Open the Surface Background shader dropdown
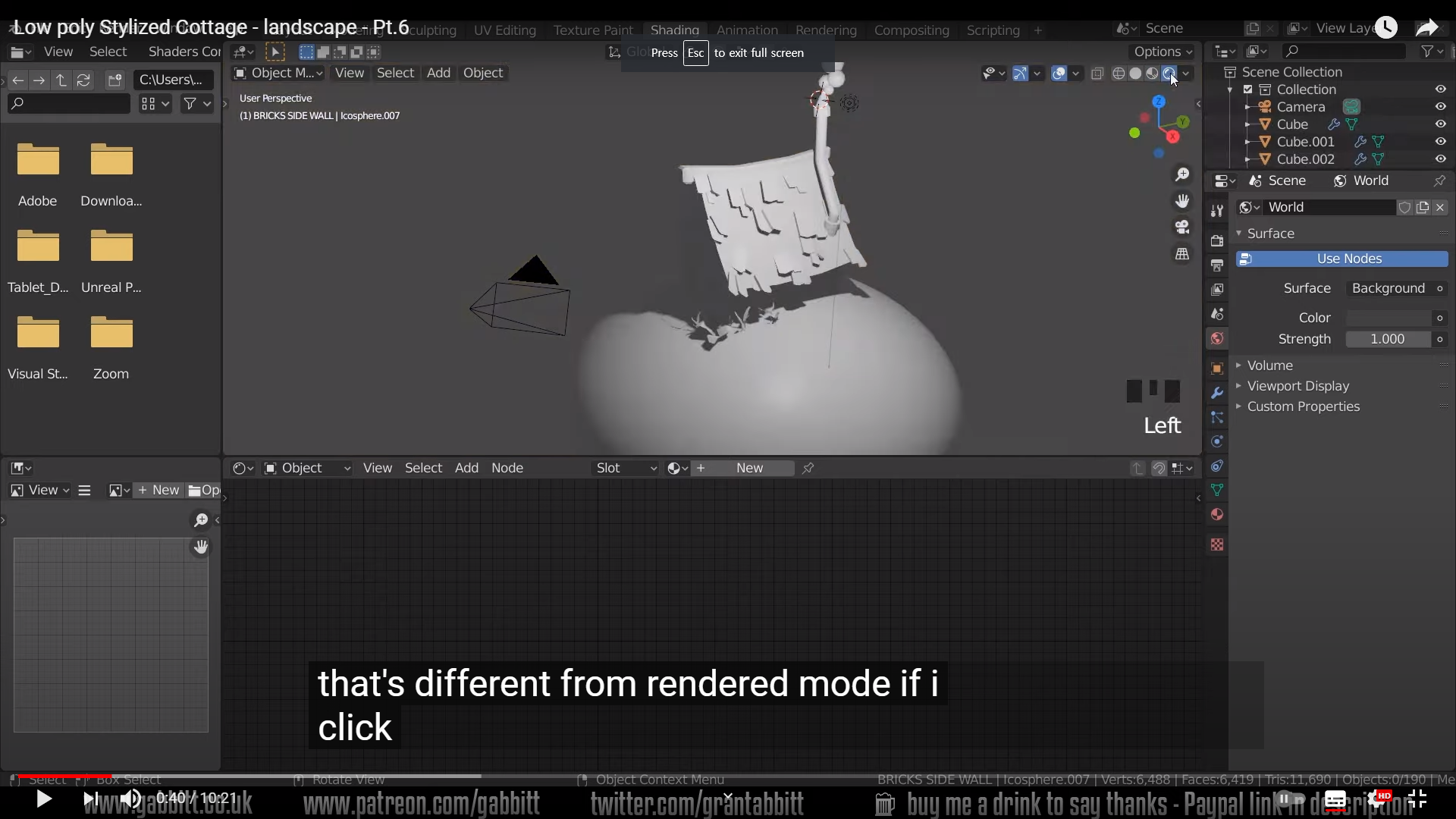Screen dimensions: 1456x819 pyautogui.click(x=1388, y=288)
